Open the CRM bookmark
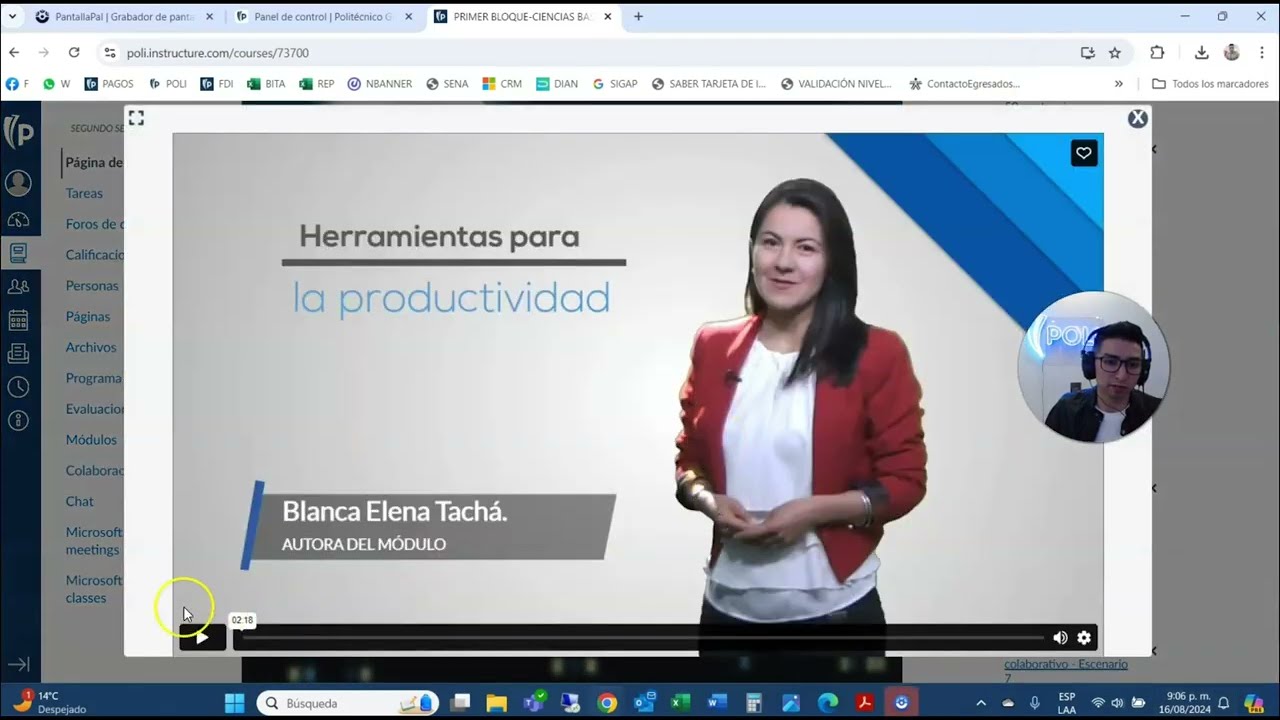 (502, 84)
